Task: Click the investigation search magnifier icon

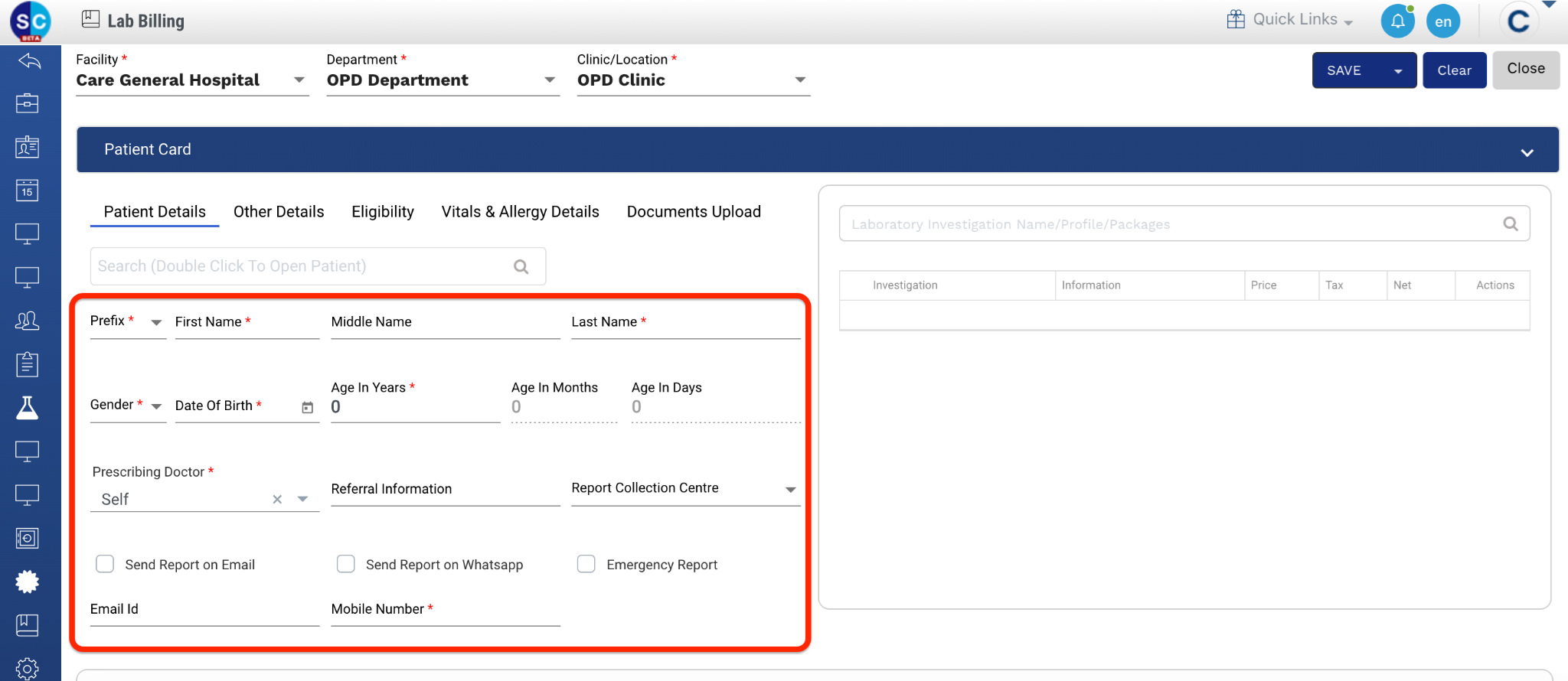Action: (1510, 223)
